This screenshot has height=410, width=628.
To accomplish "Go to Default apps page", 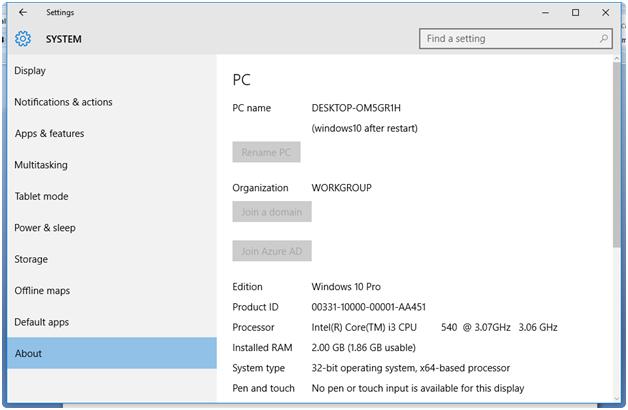I will pyautogui.click(x=42, y=322).
